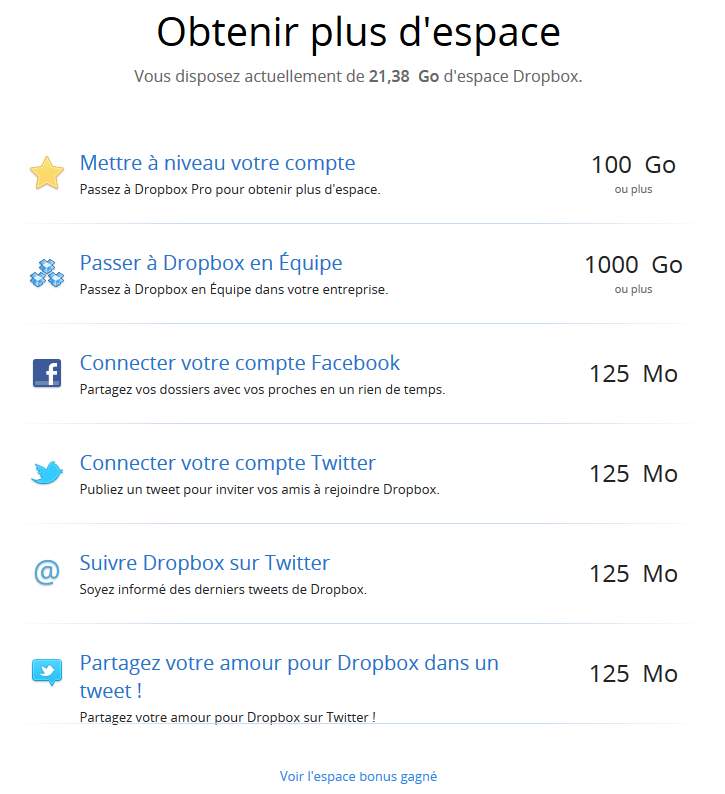Screen dimensions: 725x794
Task: Open Voir l'espace bonus gagné link
Action: (358, 776)
